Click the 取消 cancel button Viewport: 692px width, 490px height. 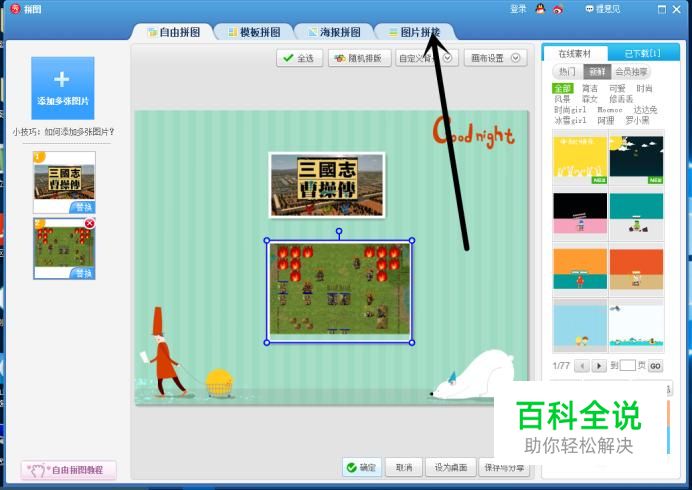tap(404, 467)
